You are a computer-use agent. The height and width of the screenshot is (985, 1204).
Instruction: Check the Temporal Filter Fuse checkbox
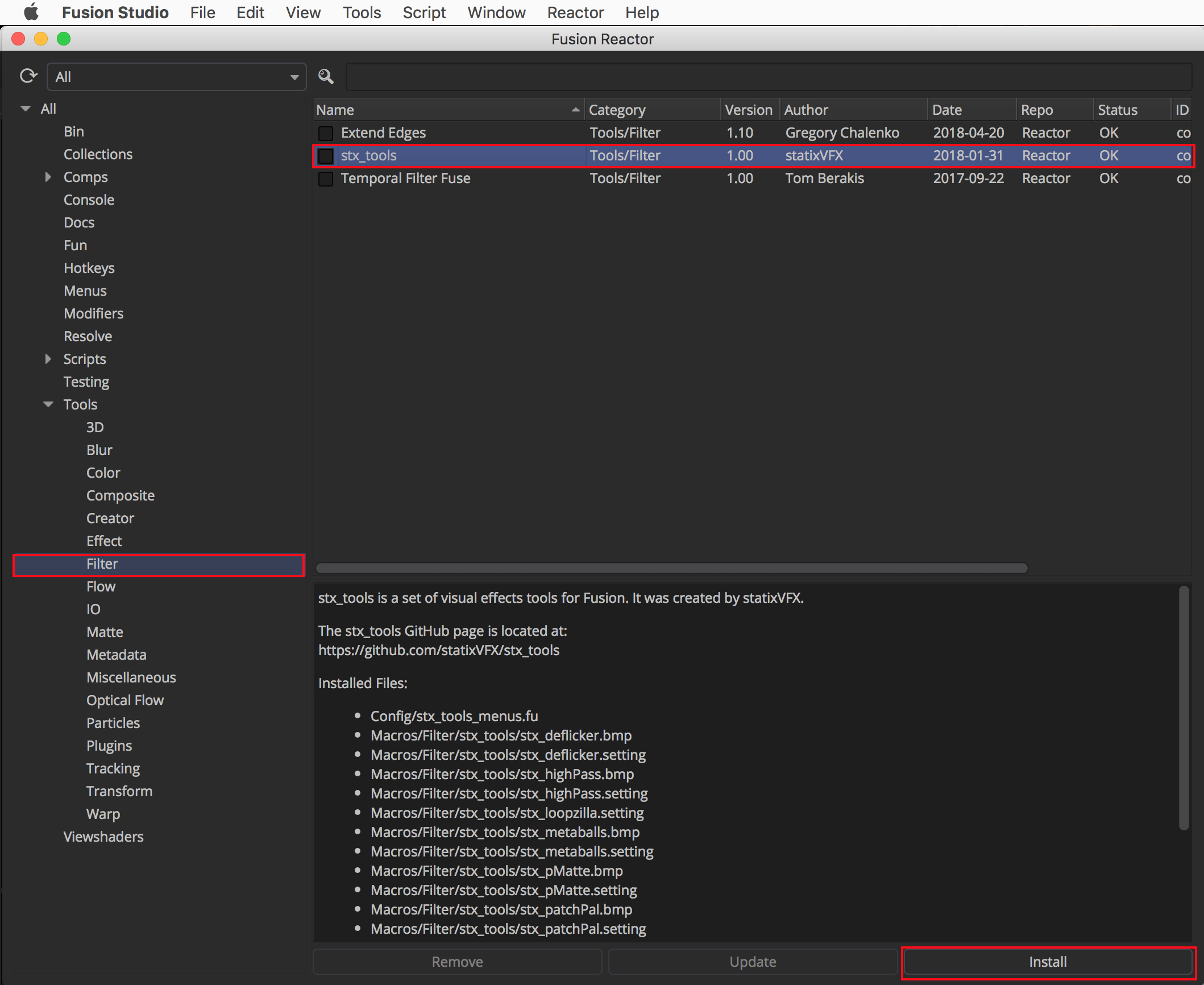[x=326, y=179]
